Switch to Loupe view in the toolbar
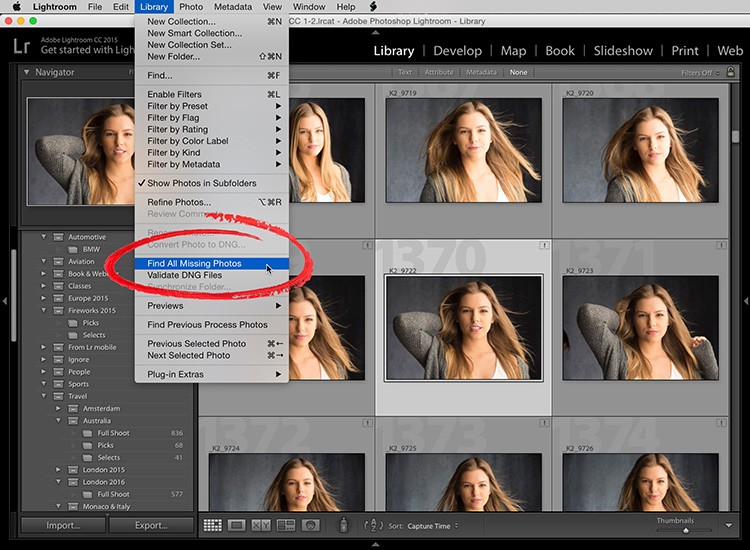750x550 pixels. pos(236,525)
